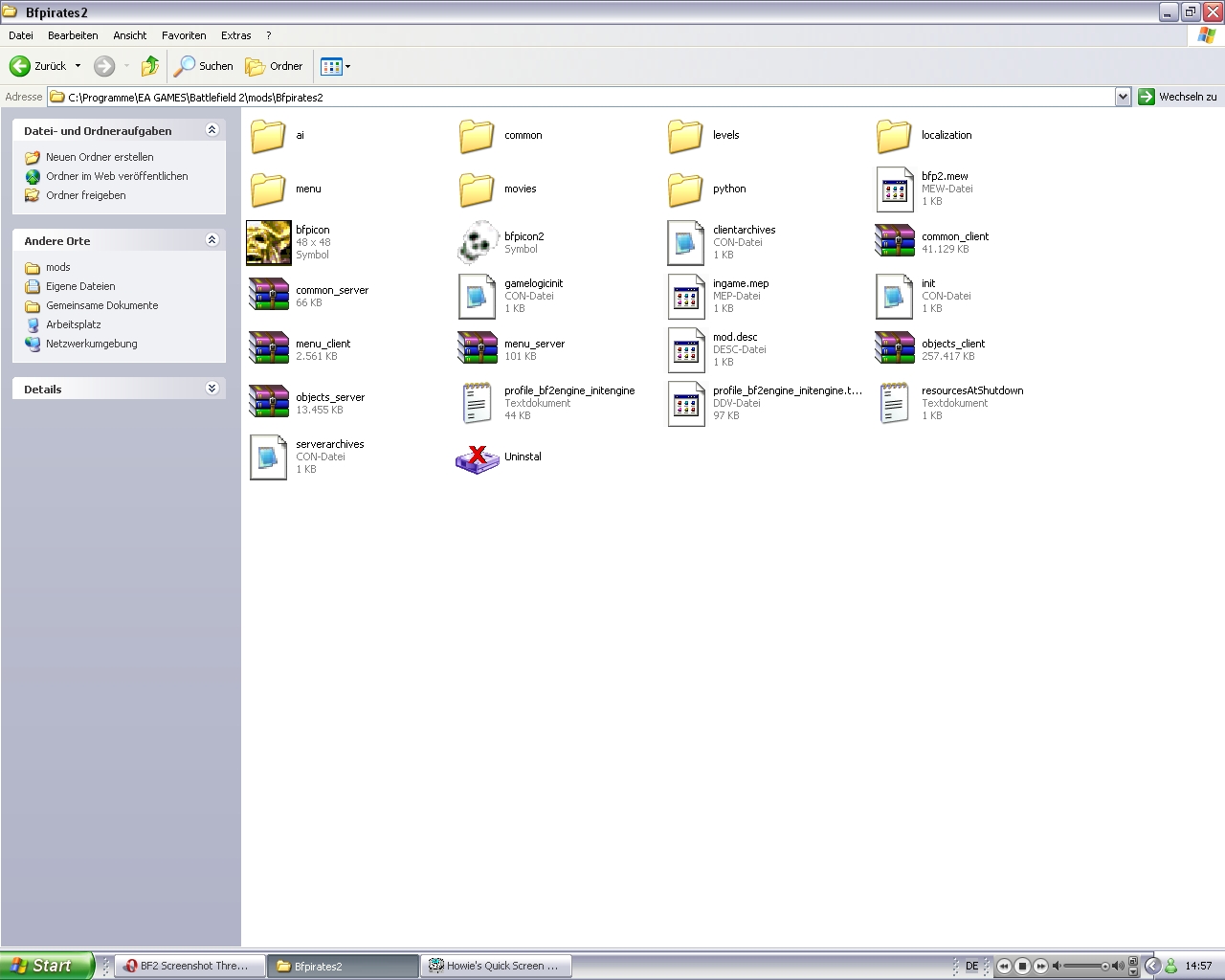Go back with the Zurück button
Image resolution: width=1225 pixels, height=980 pixels.
click(38, 66)
